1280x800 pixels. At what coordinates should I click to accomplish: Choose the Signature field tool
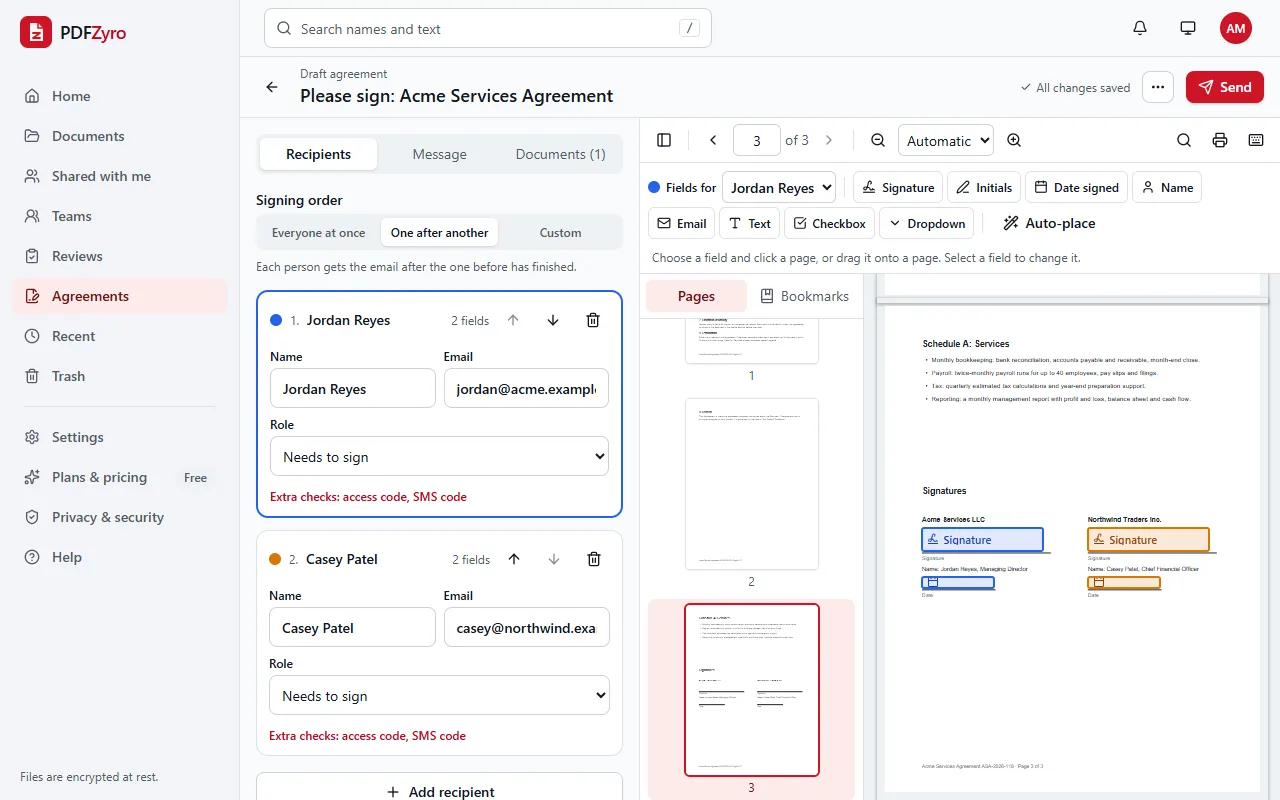898,187
